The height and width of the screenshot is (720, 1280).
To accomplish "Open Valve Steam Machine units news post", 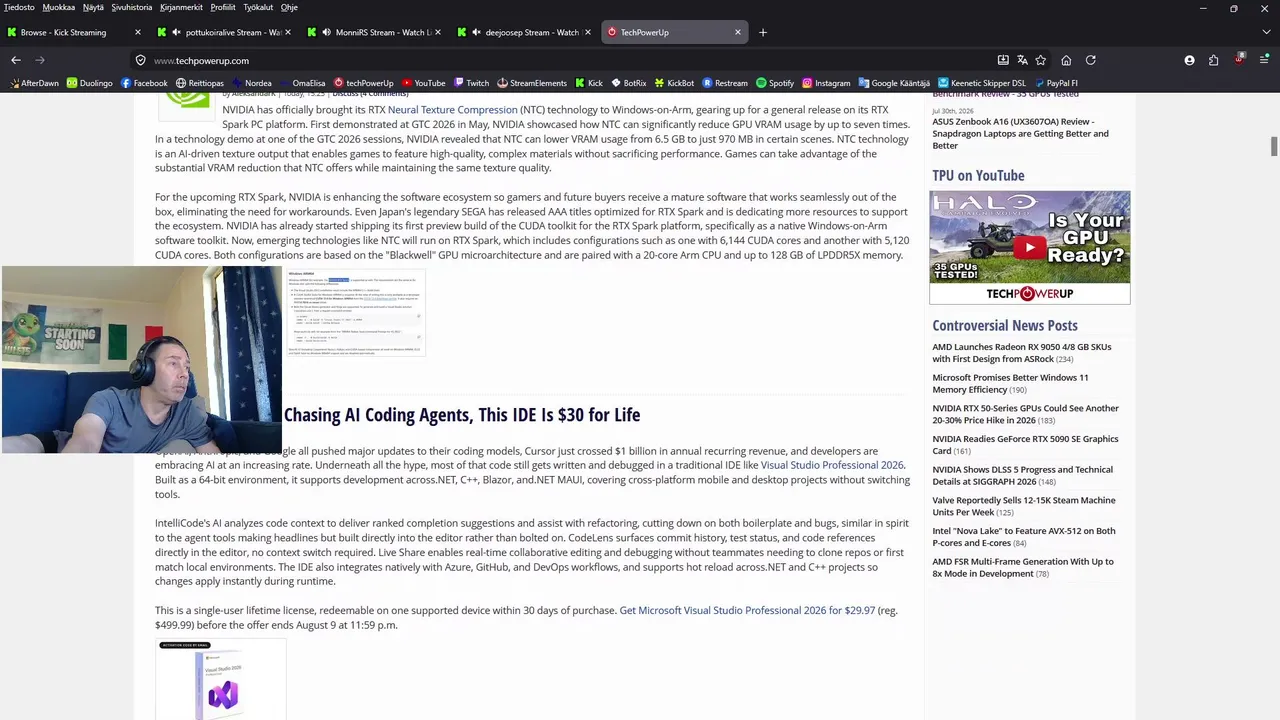I will click(1024, 506).
